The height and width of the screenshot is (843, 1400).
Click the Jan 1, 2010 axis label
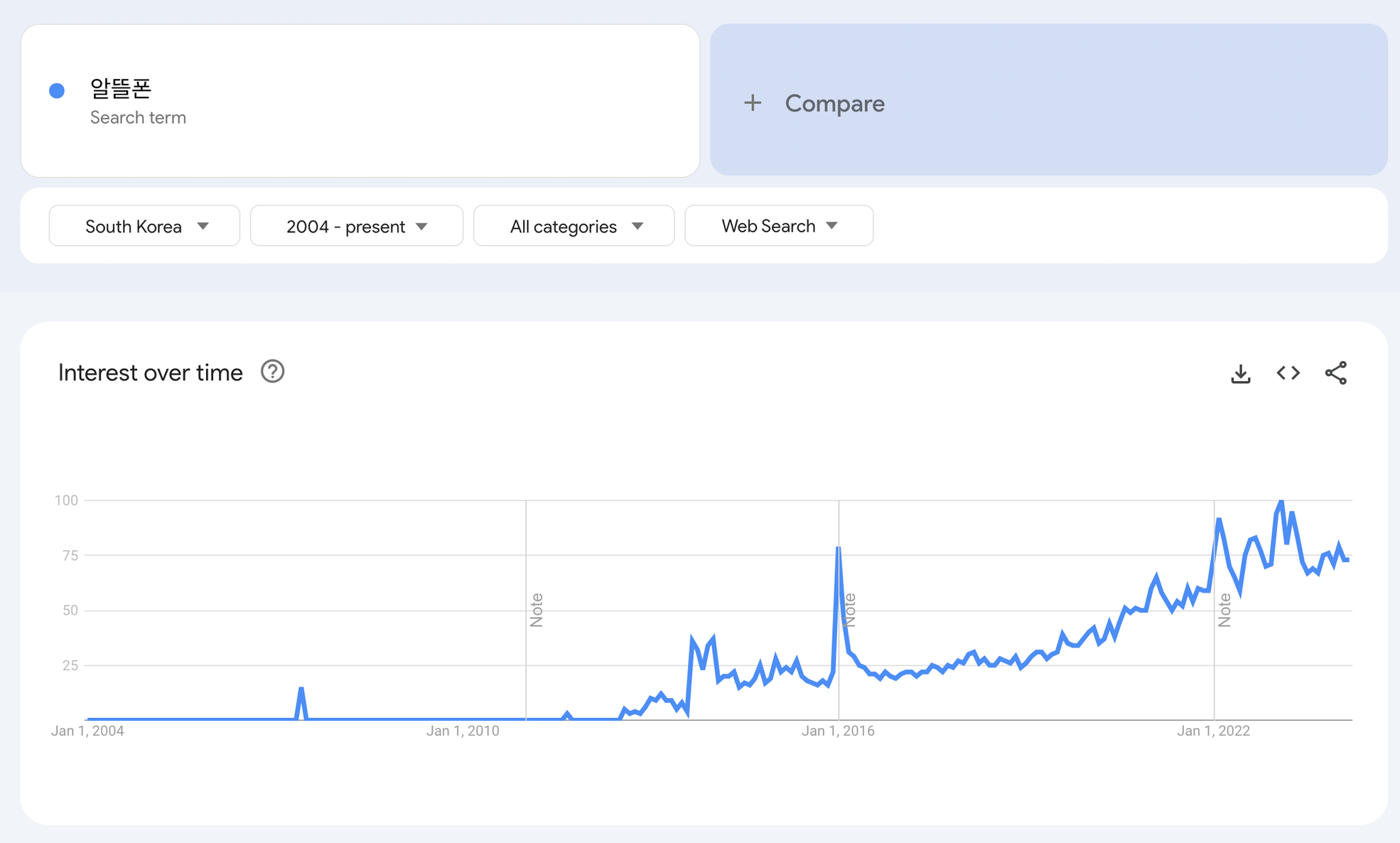coord(463,731)
